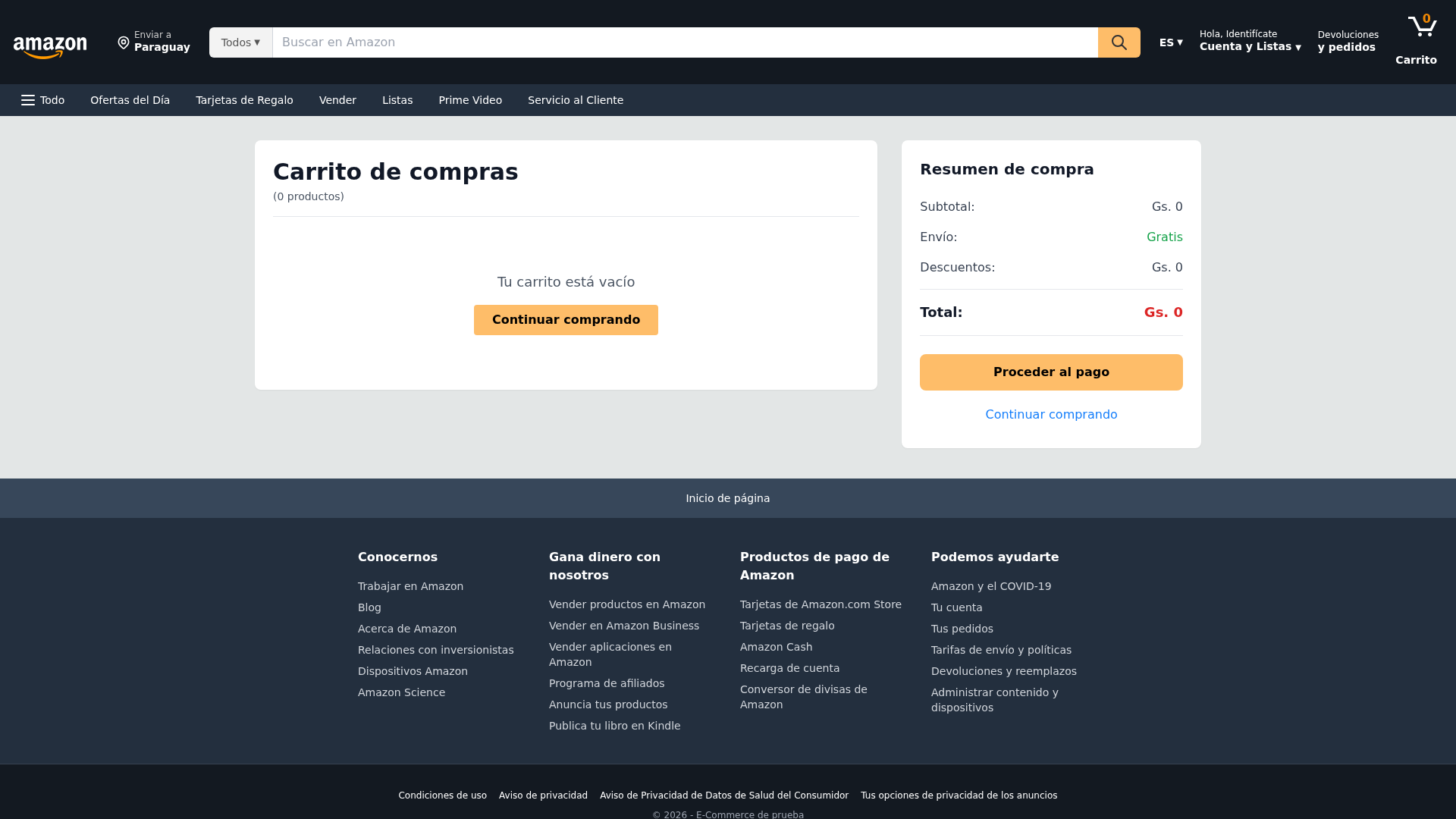Go to Ofertas del Día
Viewport: 1456px width, 819px height.
[x=130, y=100]
